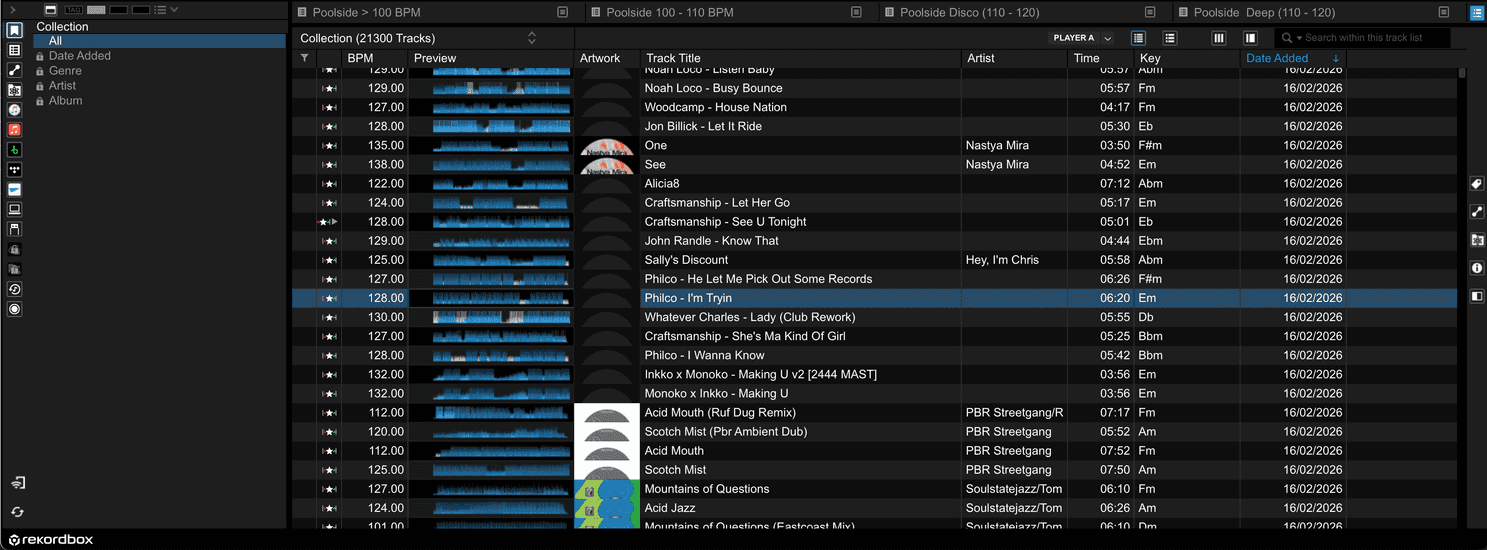
Task: Toggle the first list view button beside PLAYER A
Action: click(x=1138, y=38)
